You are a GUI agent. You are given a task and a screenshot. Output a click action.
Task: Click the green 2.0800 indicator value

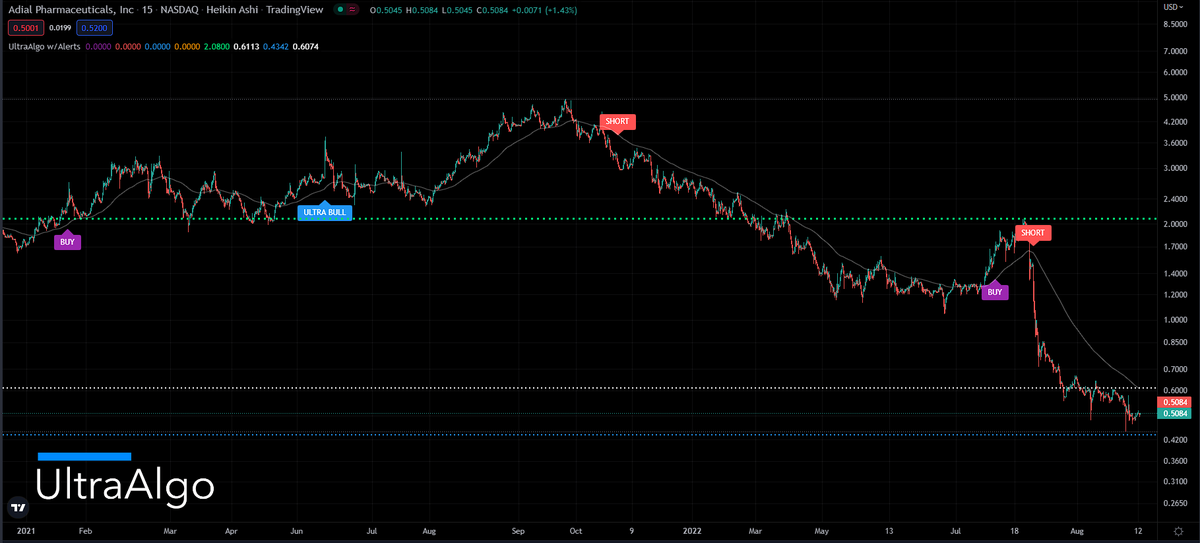pos(215,46)
